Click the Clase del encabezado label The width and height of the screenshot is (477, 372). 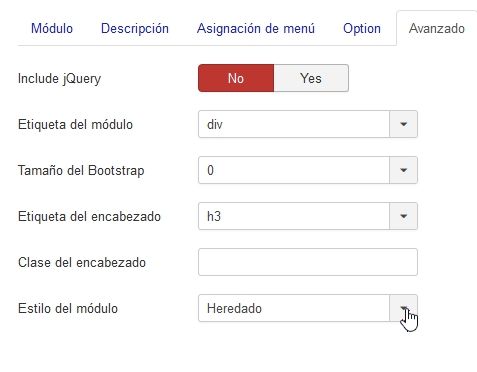click(x=82, y=262)
